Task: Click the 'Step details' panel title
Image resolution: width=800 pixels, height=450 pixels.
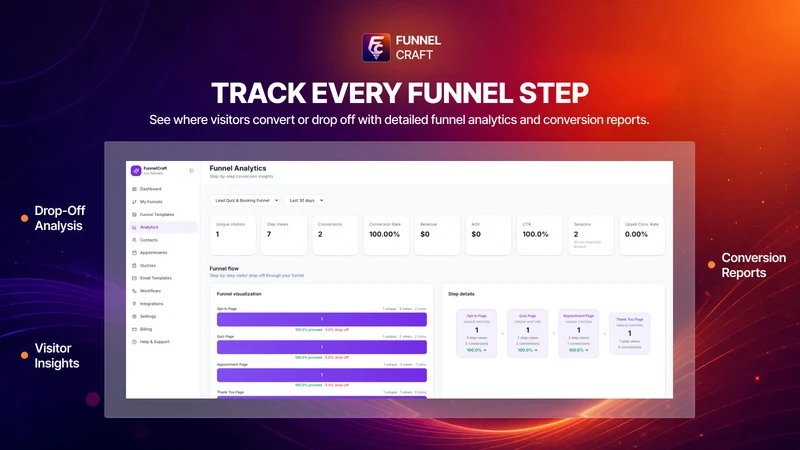Action: (461, 294)
